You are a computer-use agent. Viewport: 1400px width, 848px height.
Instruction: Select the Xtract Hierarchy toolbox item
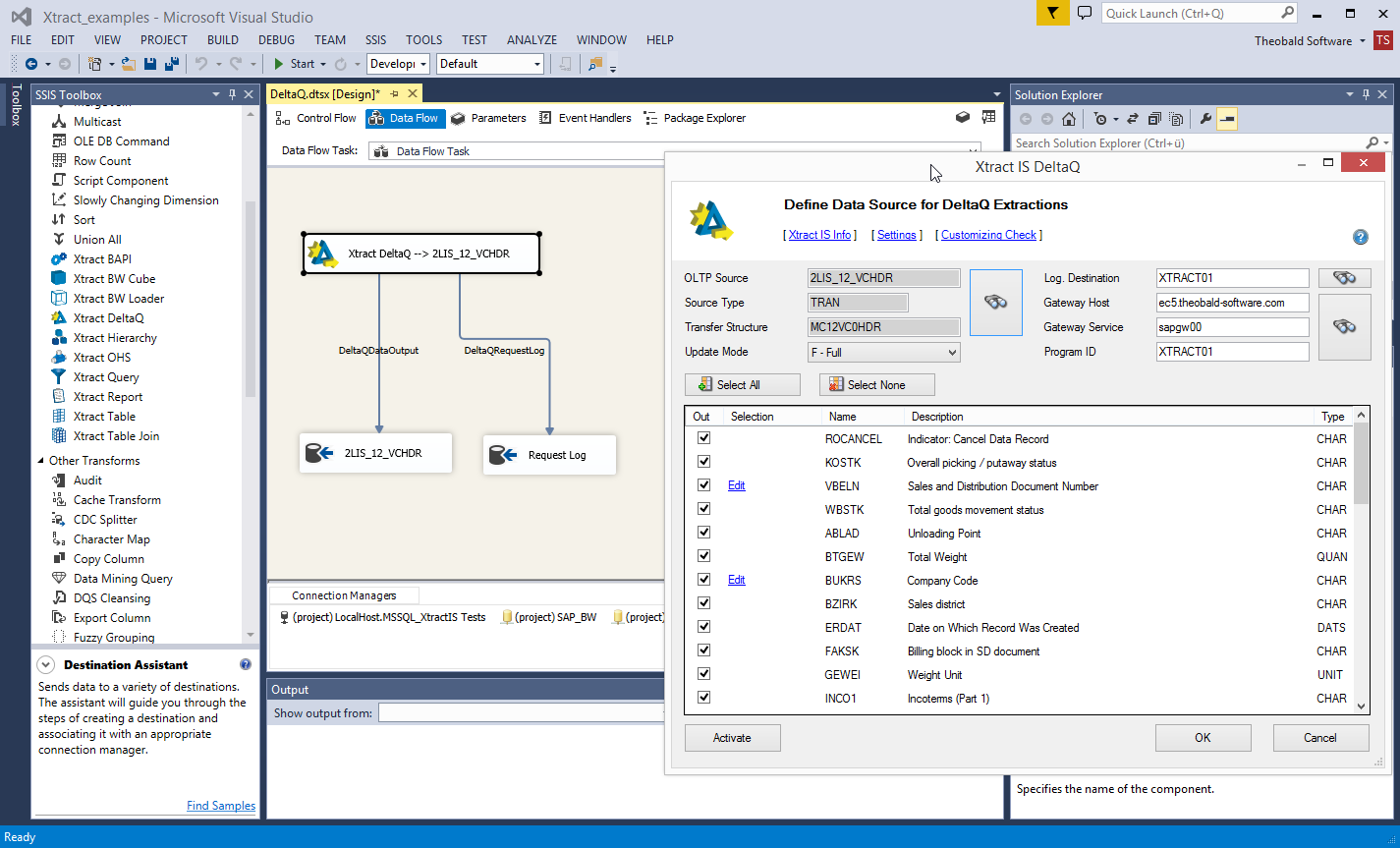pos(115,338)
